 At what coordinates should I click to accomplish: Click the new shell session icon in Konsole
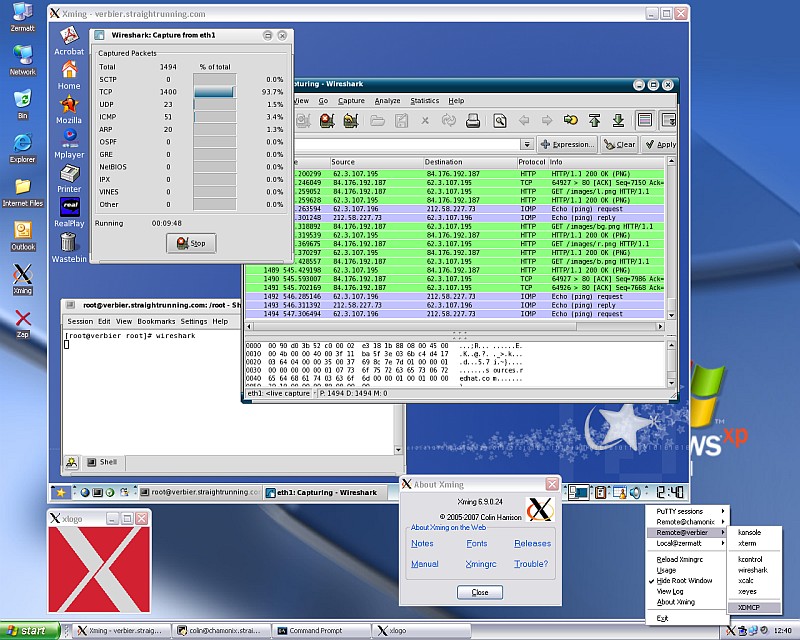click(x=72, y=462)
